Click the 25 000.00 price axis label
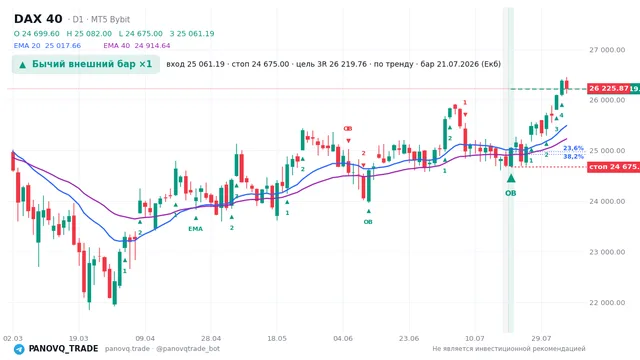This screenshot has width=640, height=360. pos(607,151)
